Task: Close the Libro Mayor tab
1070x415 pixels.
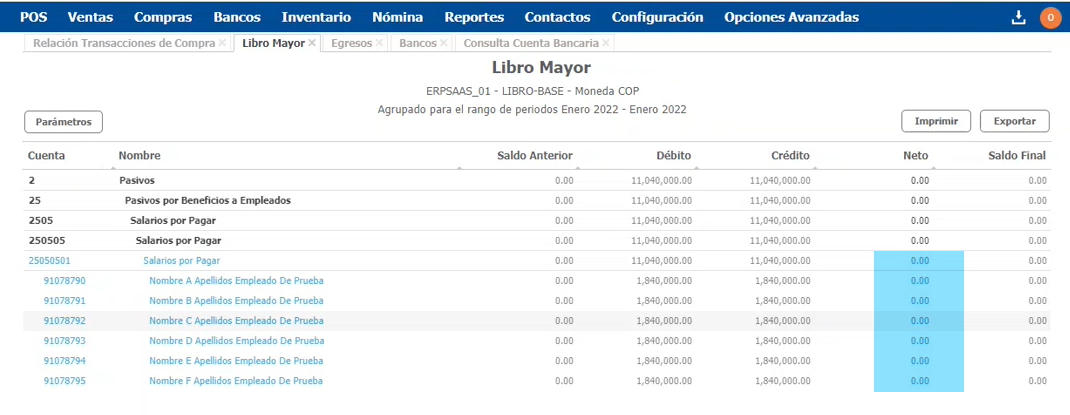Action: tap(313, 43)
